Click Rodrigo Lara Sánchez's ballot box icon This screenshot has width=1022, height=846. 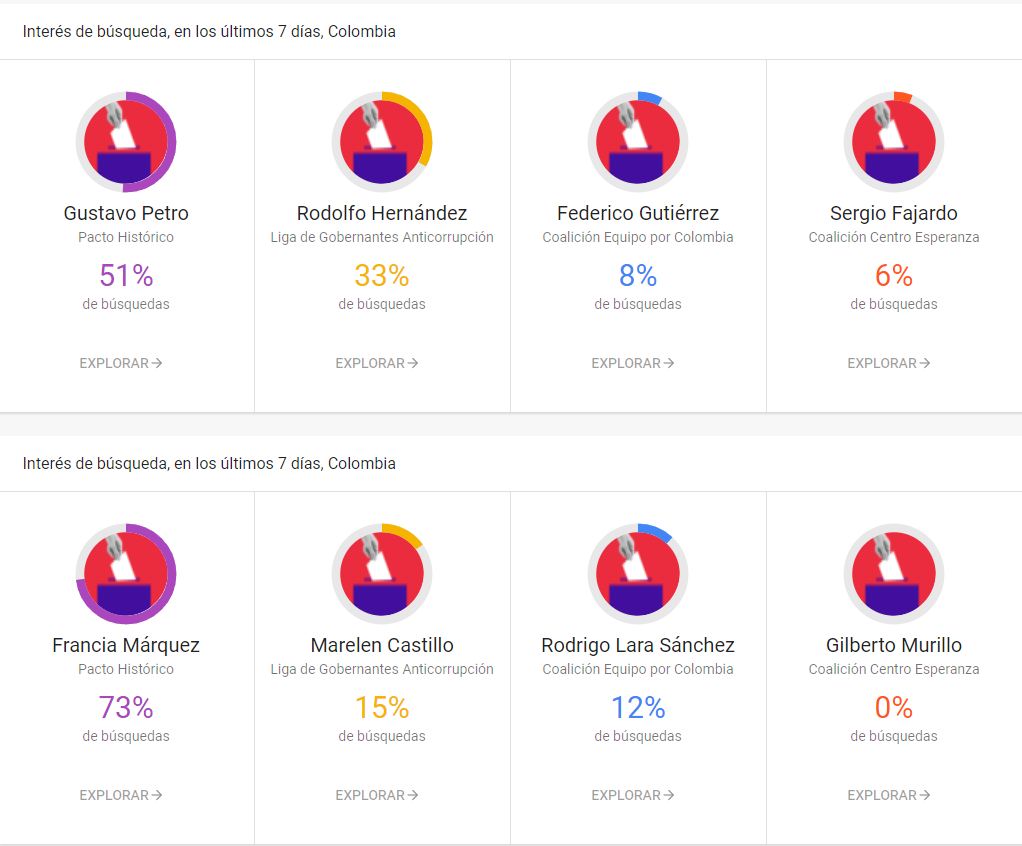coord(638,574)
